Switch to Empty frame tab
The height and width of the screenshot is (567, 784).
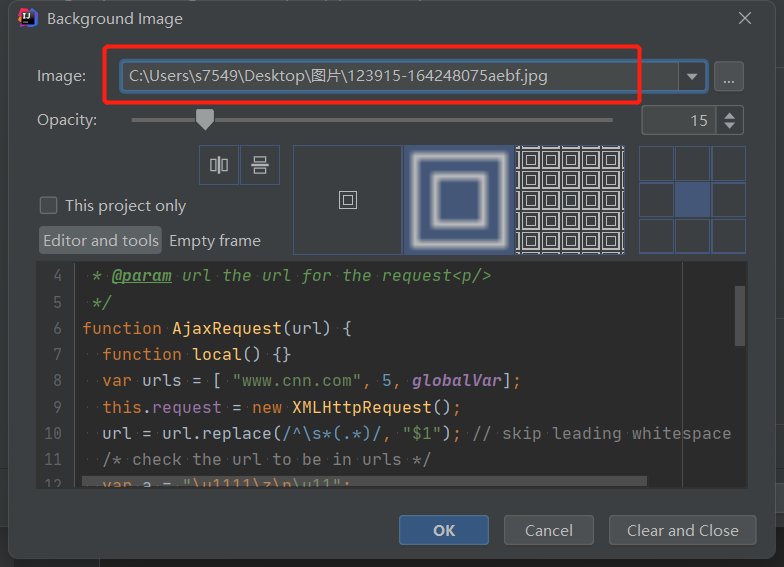click(x=215, y=240)
